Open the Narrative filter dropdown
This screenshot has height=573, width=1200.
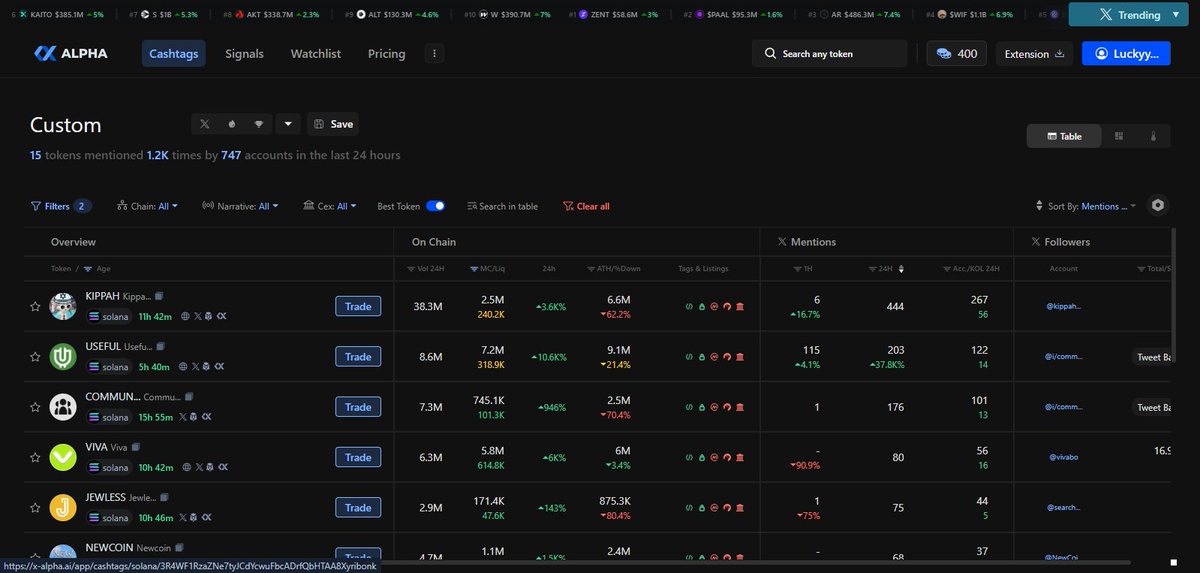[x=240, y=206]
